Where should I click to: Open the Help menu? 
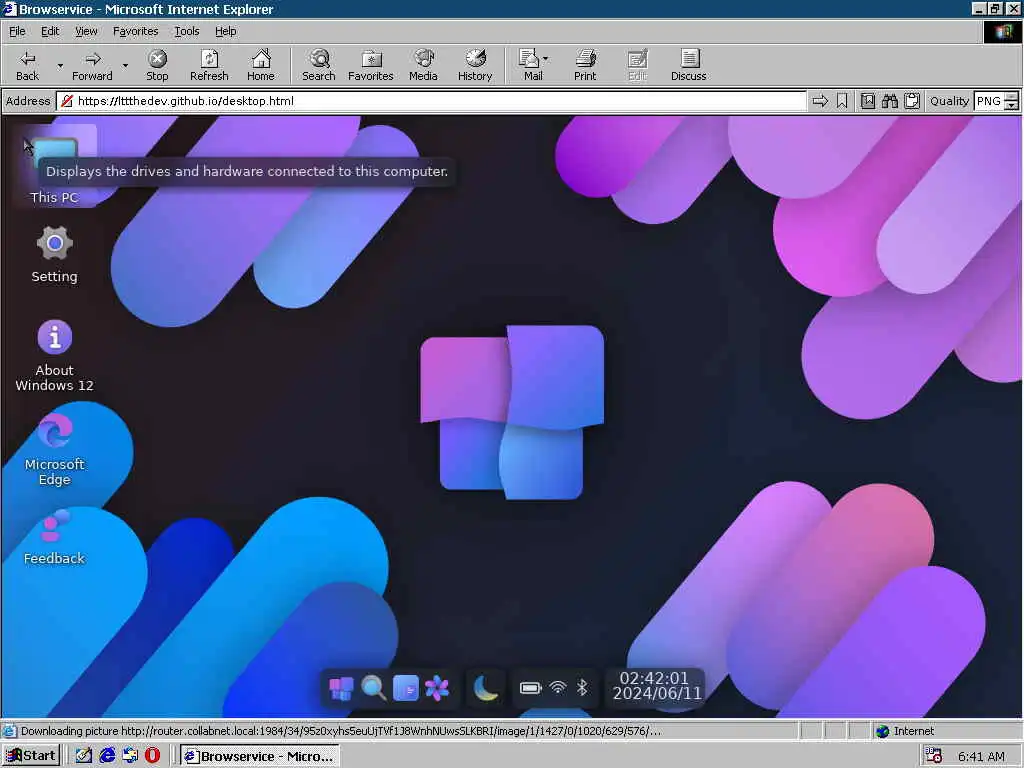(x=225, y=31)
